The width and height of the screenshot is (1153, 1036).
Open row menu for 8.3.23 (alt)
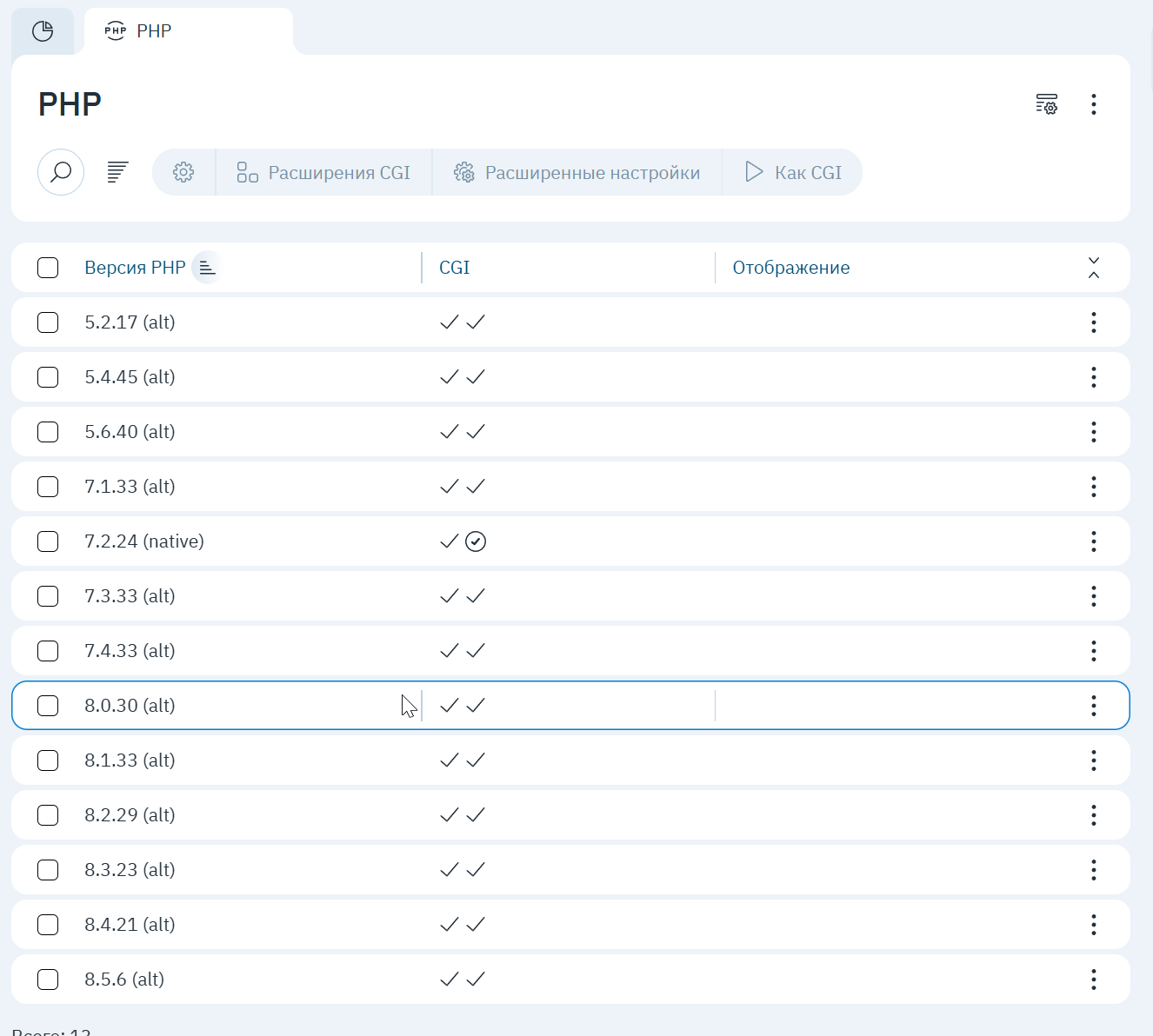1094,870
